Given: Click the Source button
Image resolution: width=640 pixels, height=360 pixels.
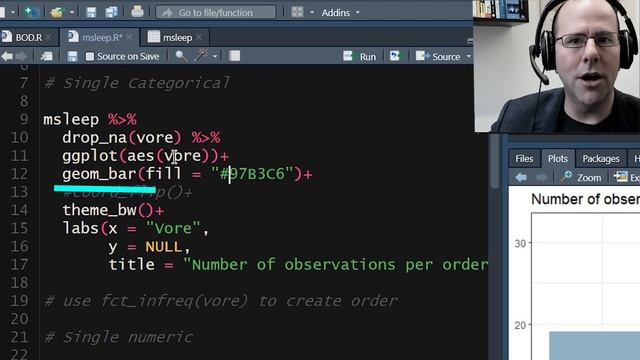Looking at the screenshot, I should click(438, 56).
